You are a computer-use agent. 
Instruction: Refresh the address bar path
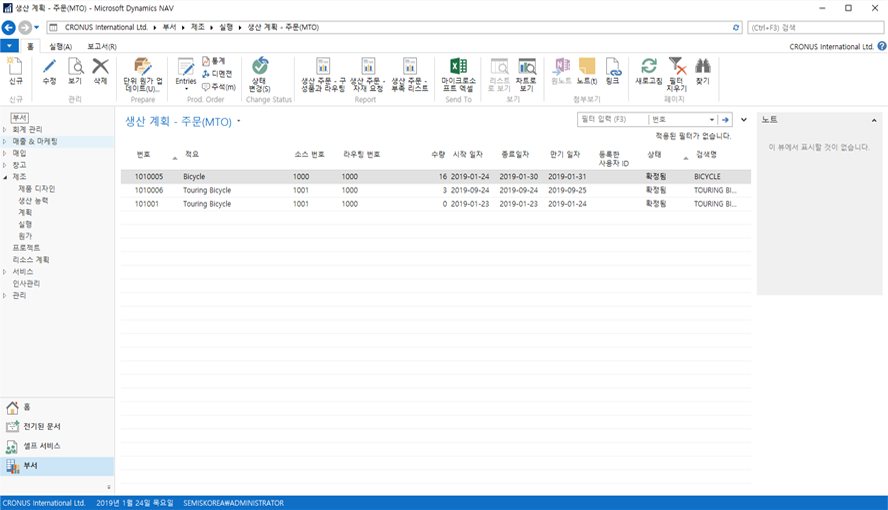click(x=736, y=27)
